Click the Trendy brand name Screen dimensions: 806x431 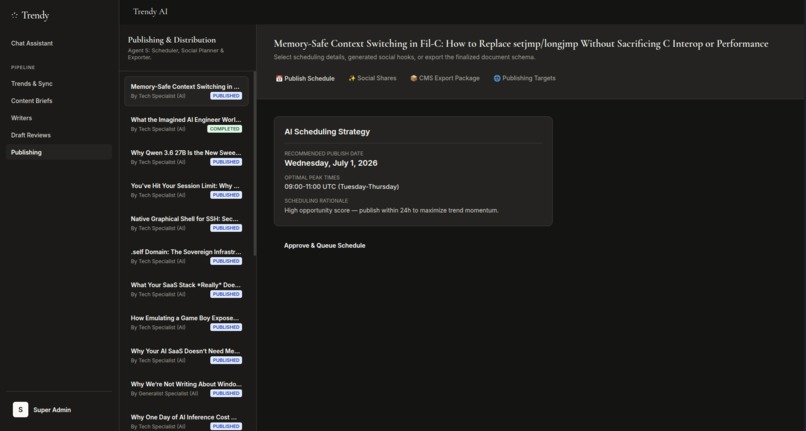(35, 15)
